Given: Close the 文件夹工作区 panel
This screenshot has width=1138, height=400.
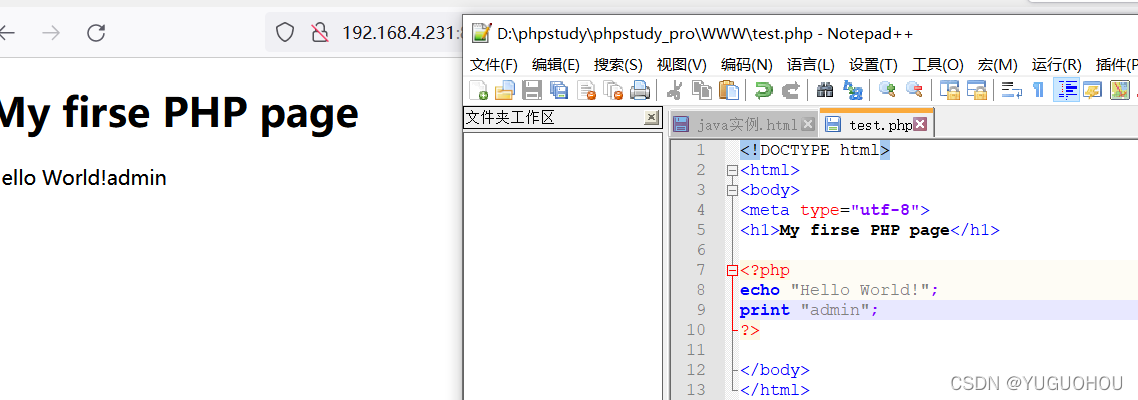Looking at the screenshot, I should pyautogui.click(x=651, y=118).
